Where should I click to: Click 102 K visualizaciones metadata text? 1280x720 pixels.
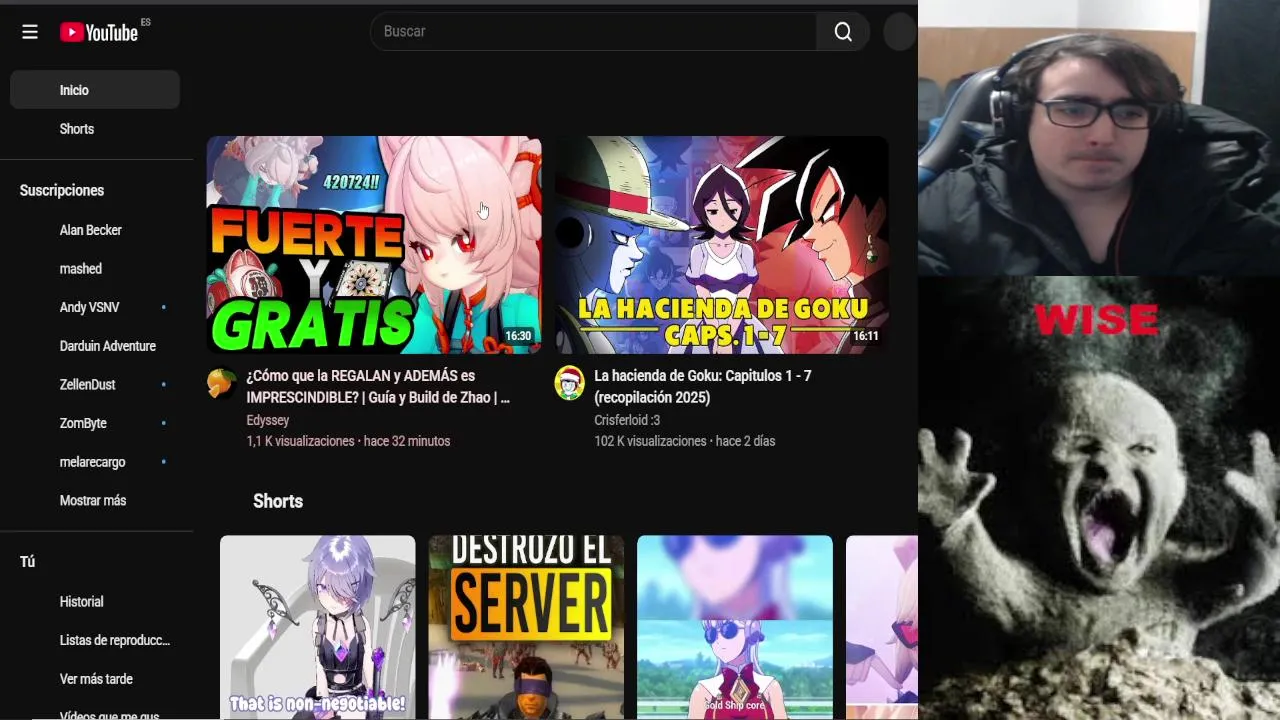(x=650, y=441)
